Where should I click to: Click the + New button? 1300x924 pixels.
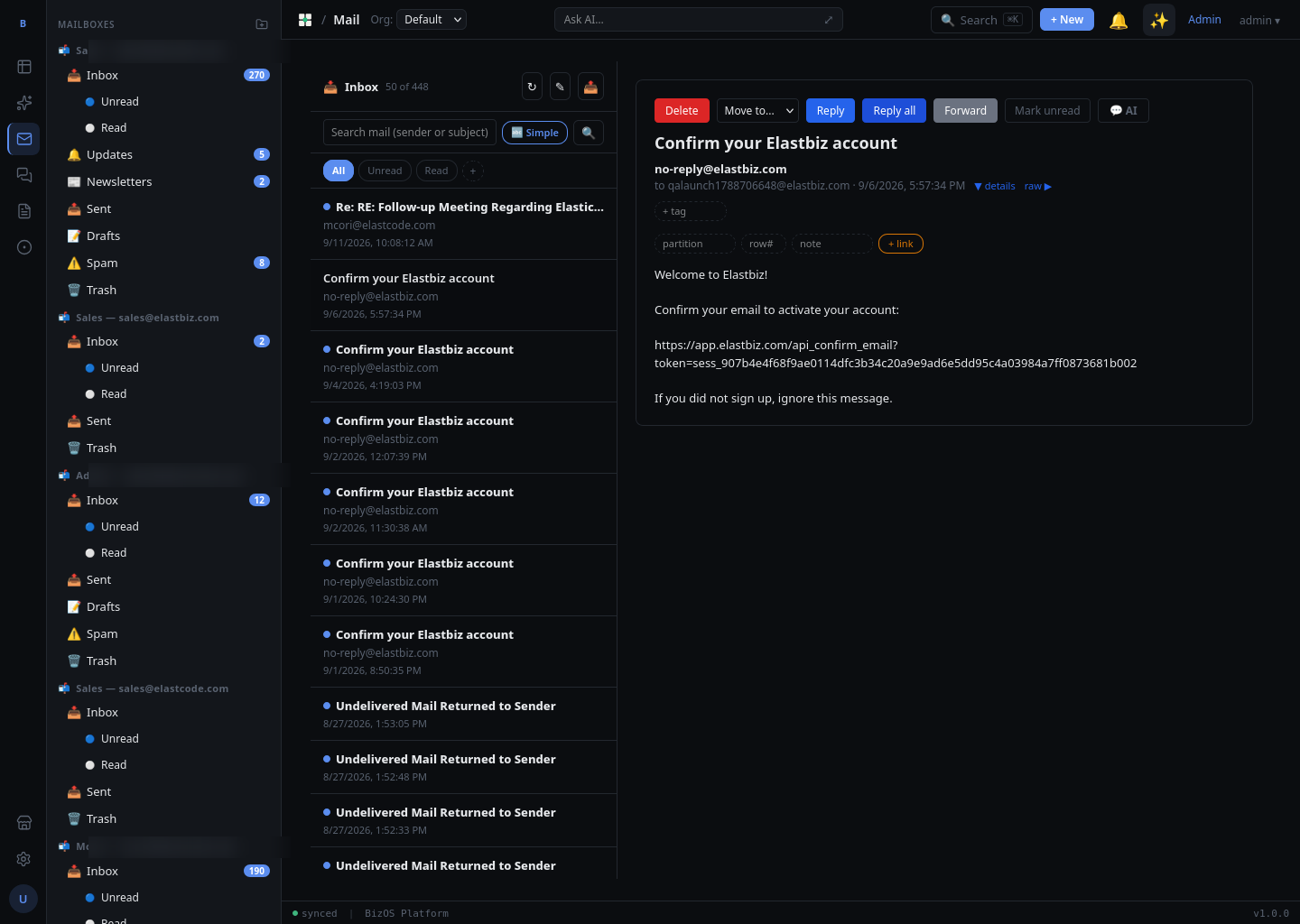click(1067, 20)
